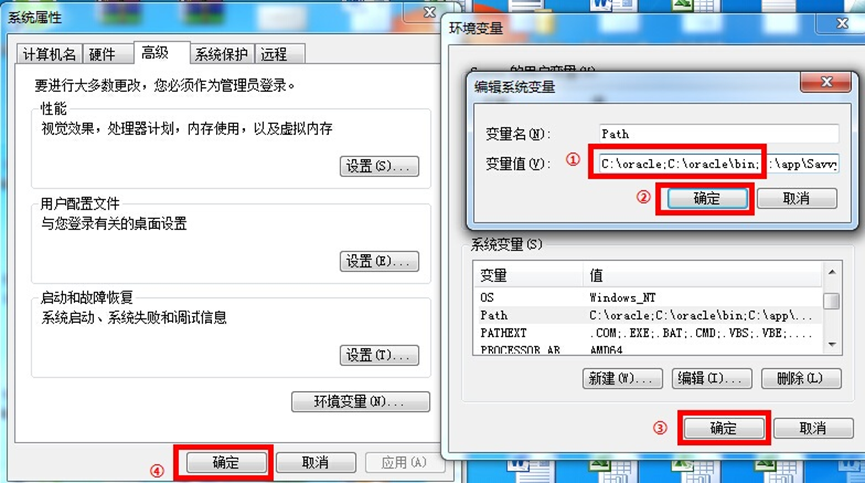Close the 编辑系统变量 dialog with X
The image size is (865, 483).
(x=825, y=82)
